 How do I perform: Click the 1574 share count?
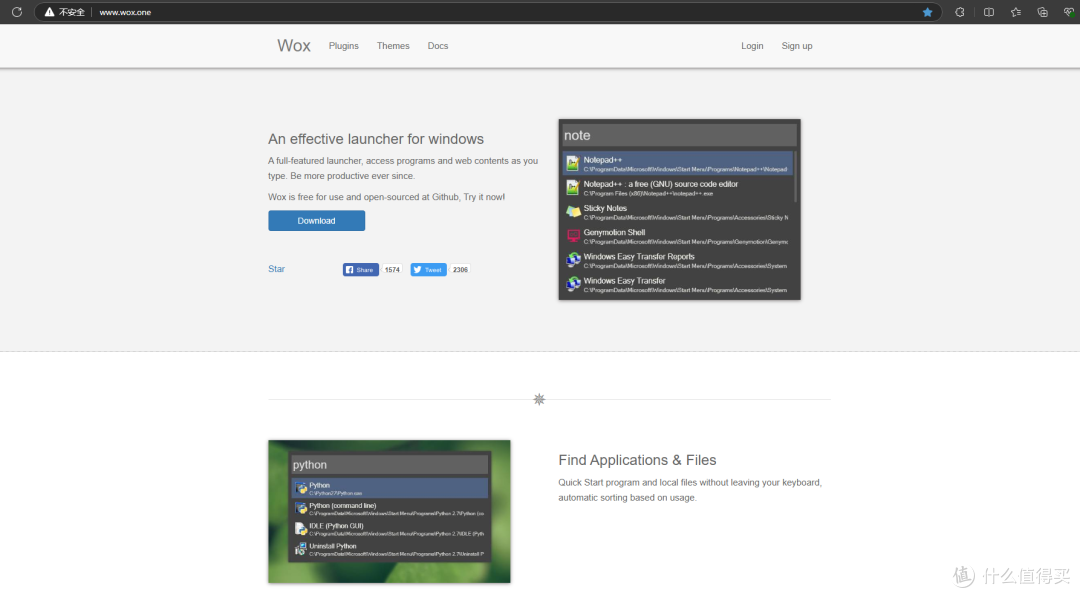(x=392, y=269)
